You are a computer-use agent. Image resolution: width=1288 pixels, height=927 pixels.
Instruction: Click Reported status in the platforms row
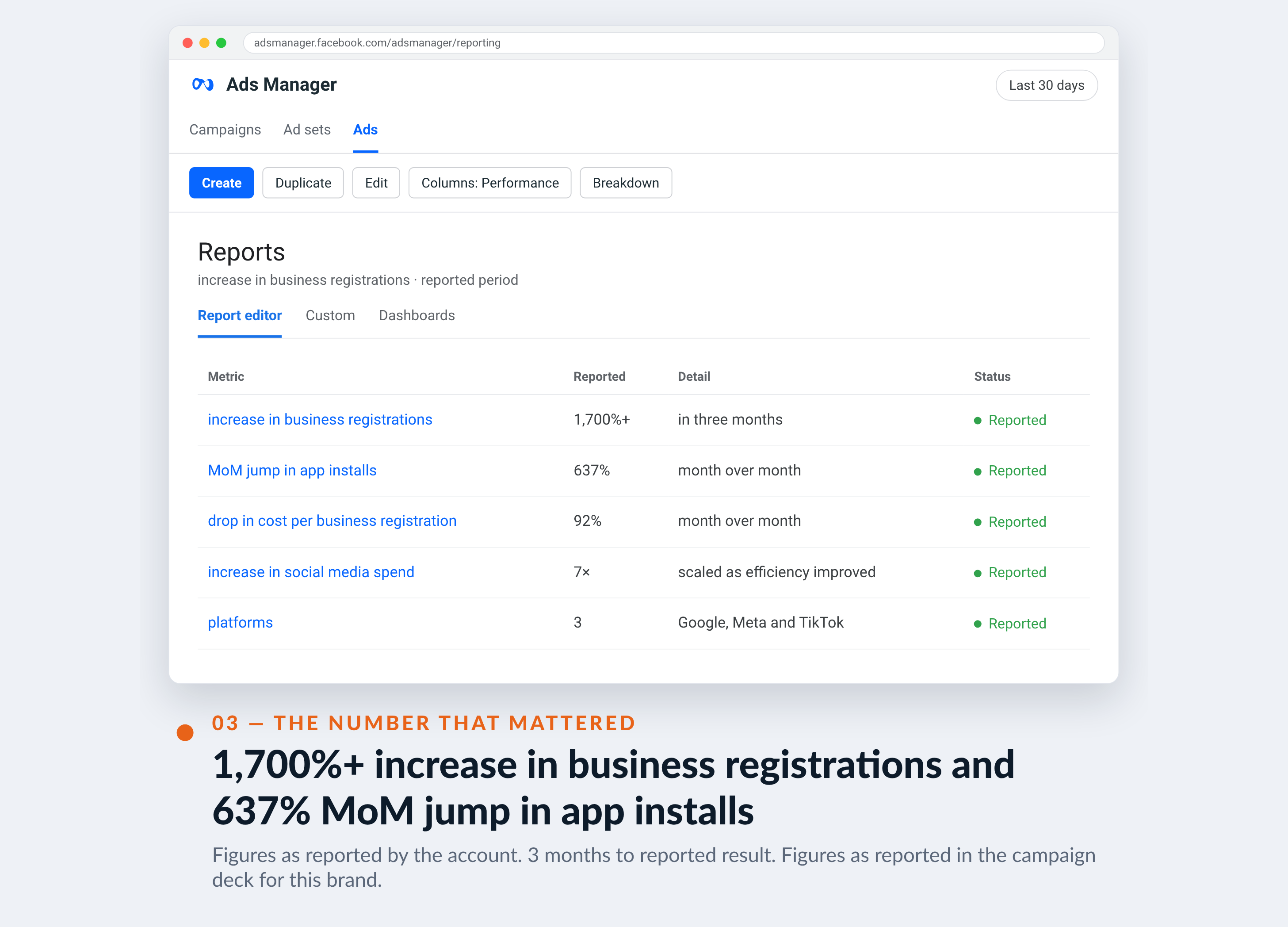coord(1010,624)
